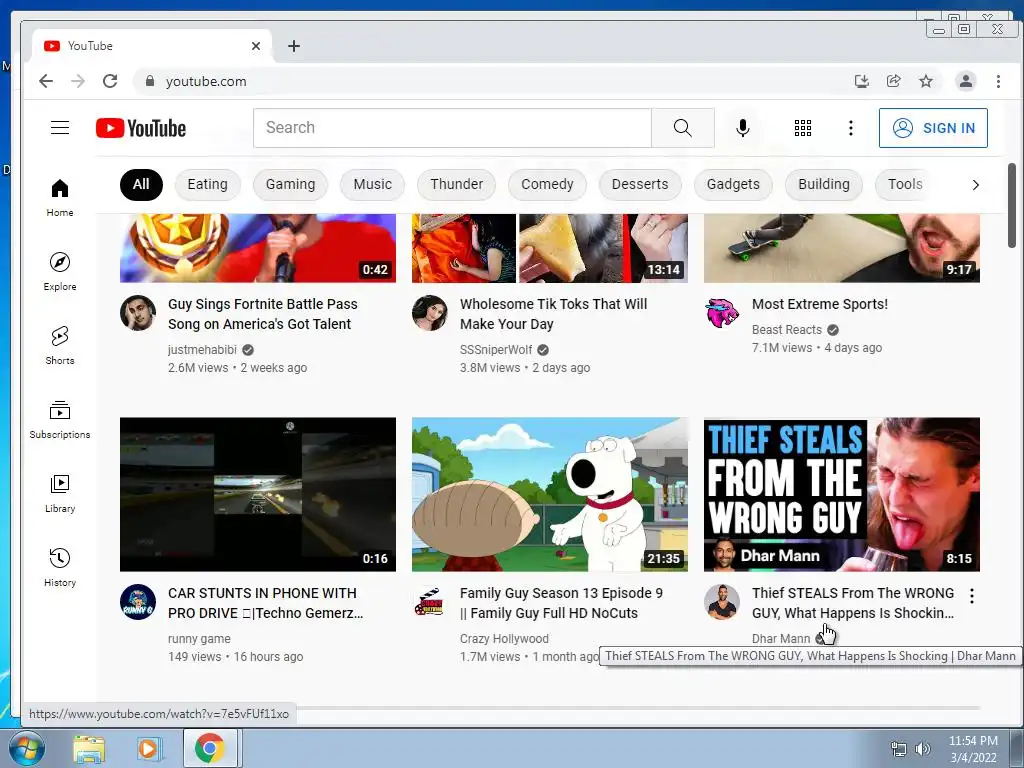Click the SIGN IN button
The height and width of the screenshot is (768, 1024).
(933, 128)
